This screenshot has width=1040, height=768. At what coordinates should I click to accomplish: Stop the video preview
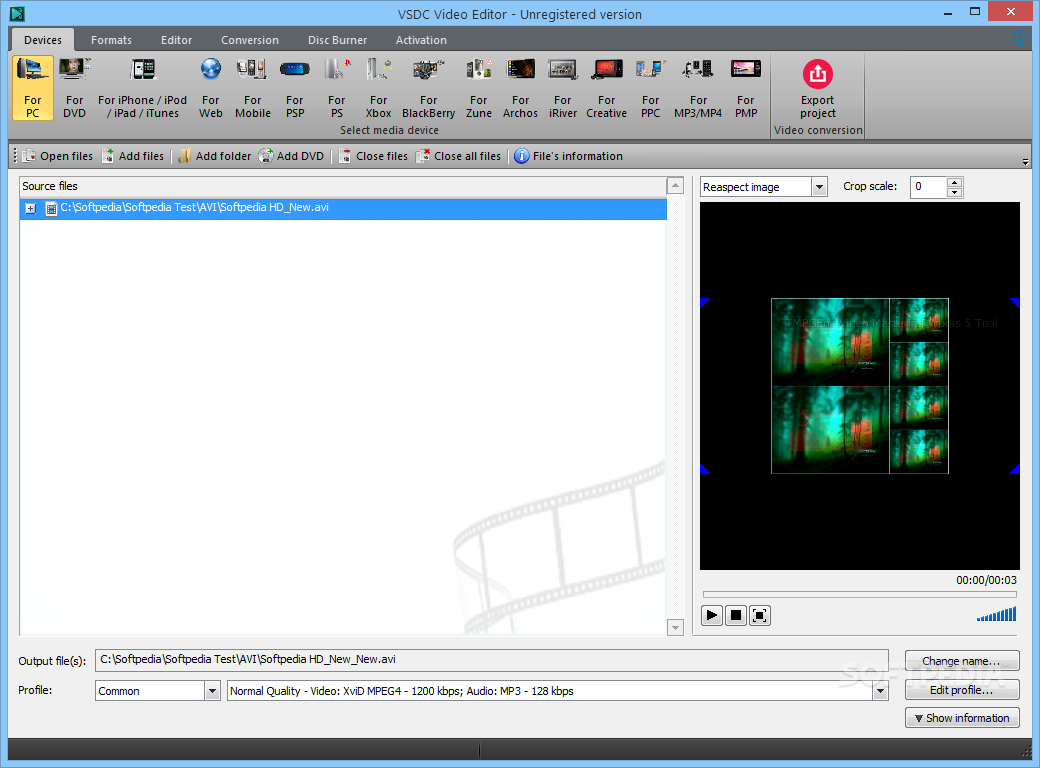(x=736, y=615)
